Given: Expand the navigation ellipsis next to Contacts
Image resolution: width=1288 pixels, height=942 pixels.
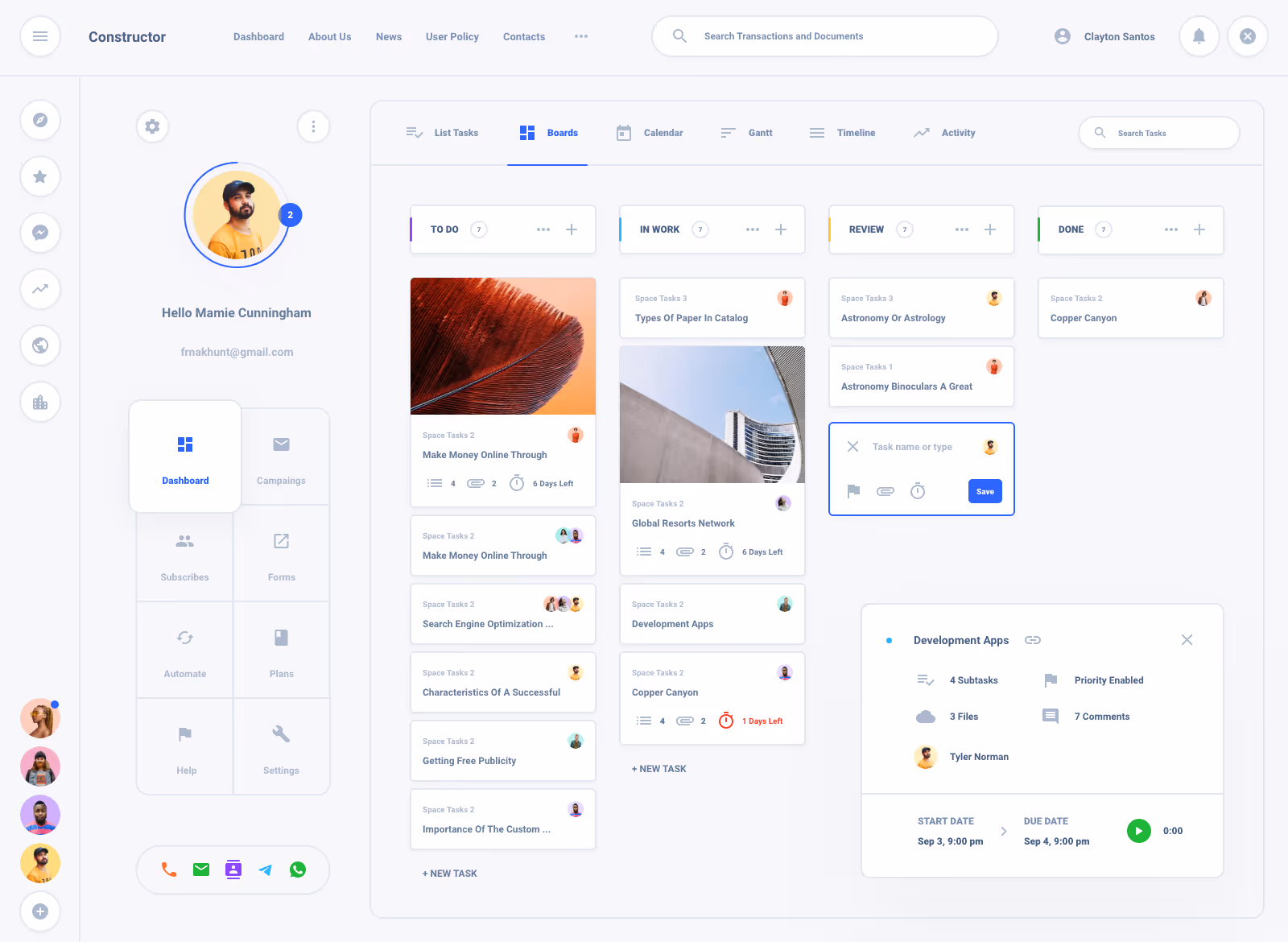Looking at the screenshot, I should (x=581, y=36).
